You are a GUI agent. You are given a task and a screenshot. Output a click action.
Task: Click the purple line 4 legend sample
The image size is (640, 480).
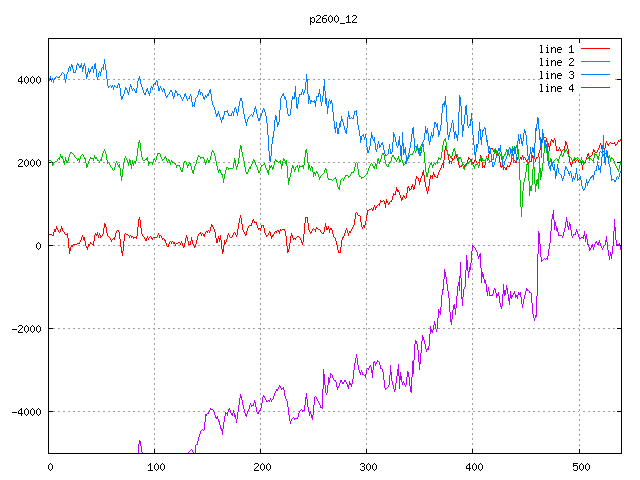point(595,88)
